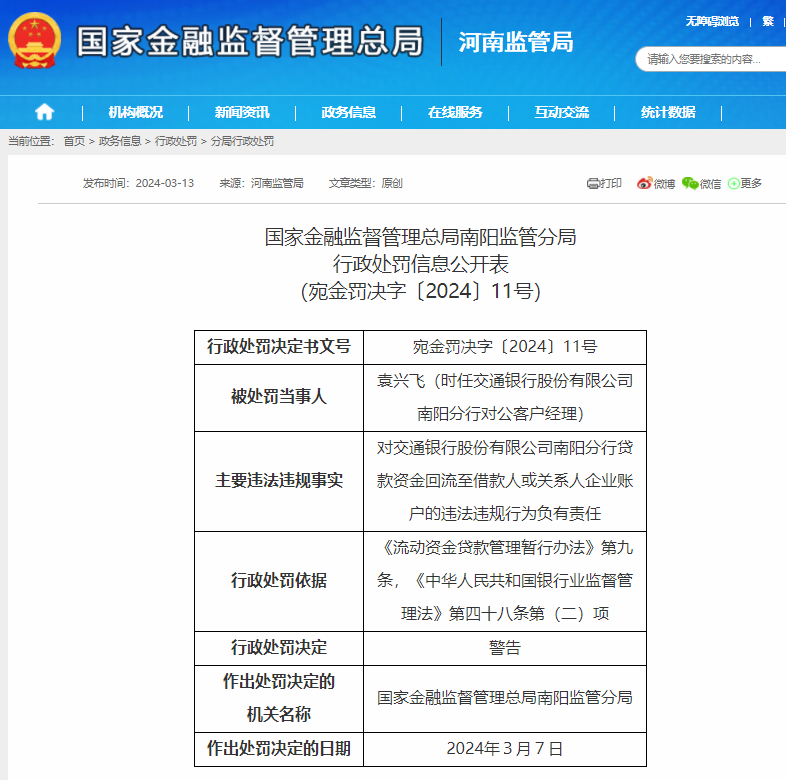This screenshot has width=786, height=780.
Task: Click breadcrumb link 行政处罚
Action: (x=176, y=141)
